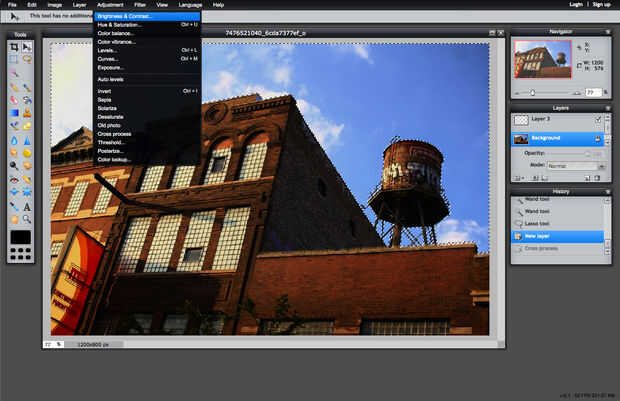Open the File menu
Image resolution: width=620 pixels, height=401 pixels.
point(12,5)
